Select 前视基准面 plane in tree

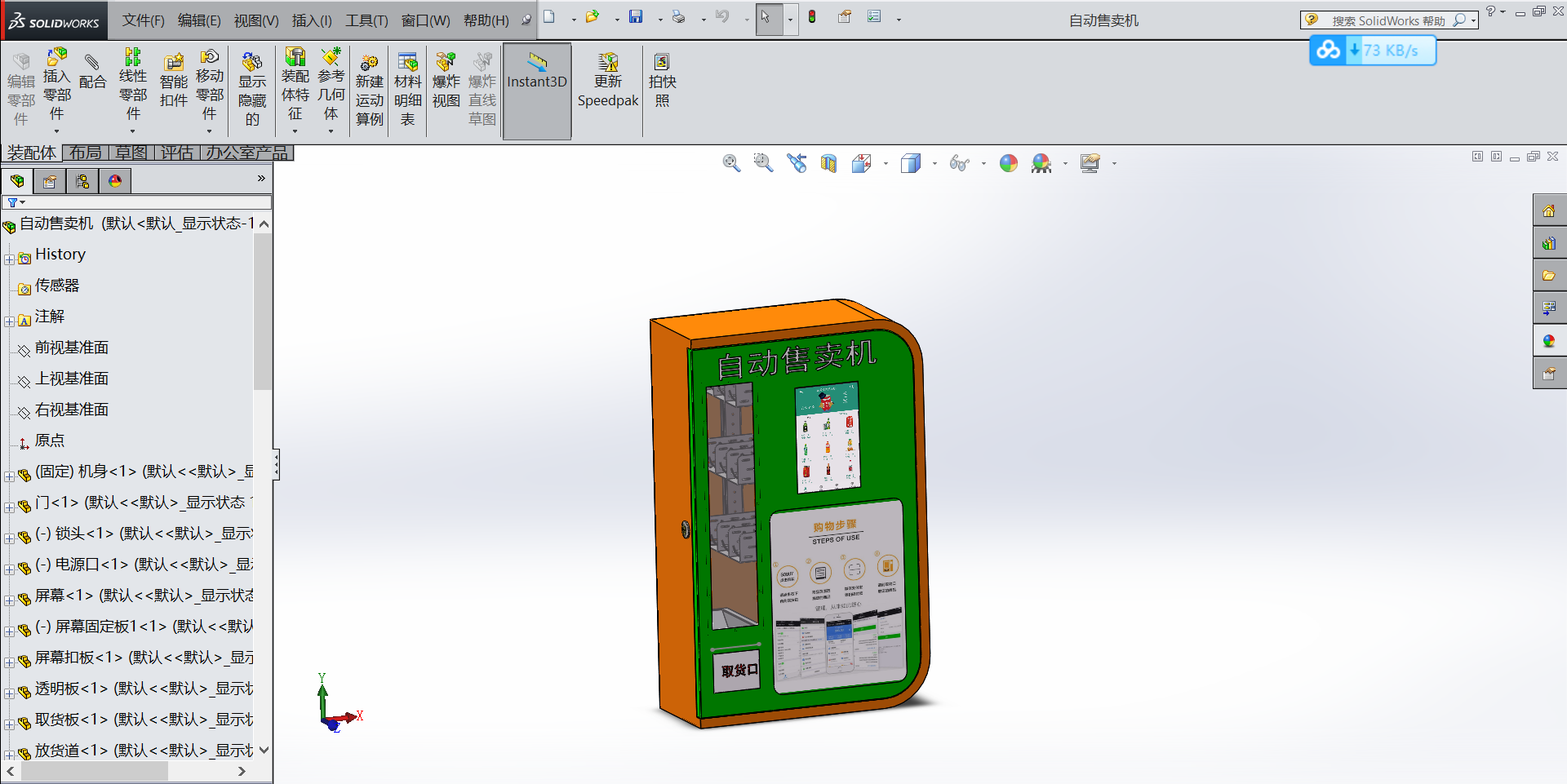(x=71, y=348)
